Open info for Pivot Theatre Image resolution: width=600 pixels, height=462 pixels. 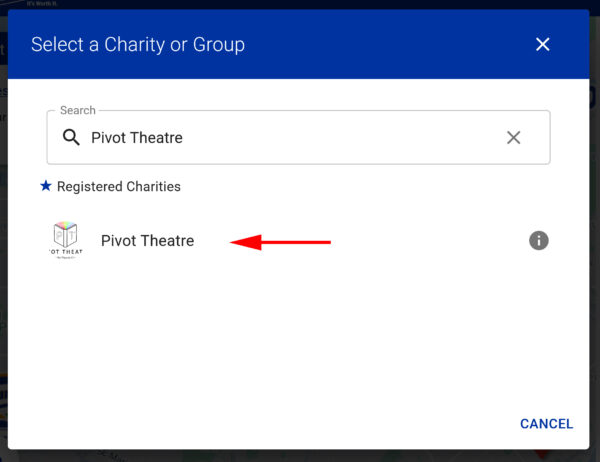(x=539, y=241)
